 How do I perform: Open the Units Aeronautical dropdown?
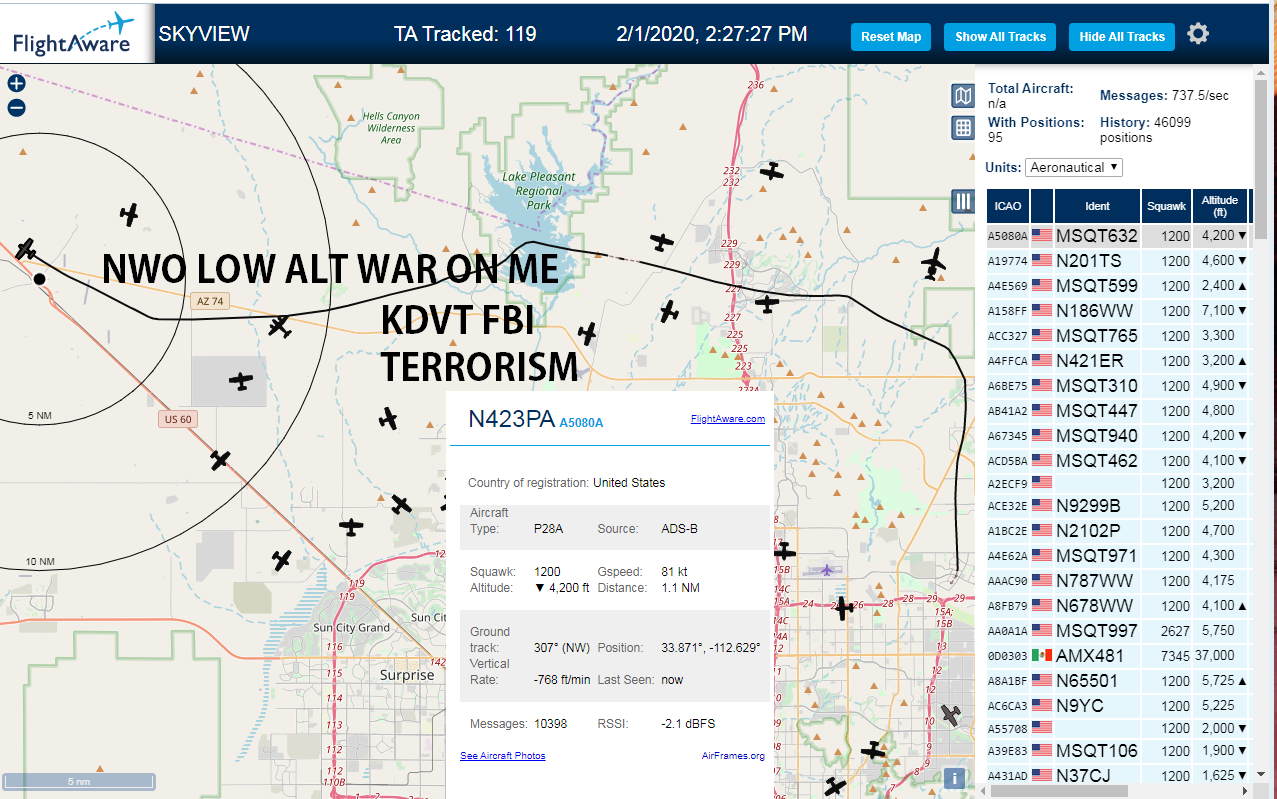(1074, 167)
